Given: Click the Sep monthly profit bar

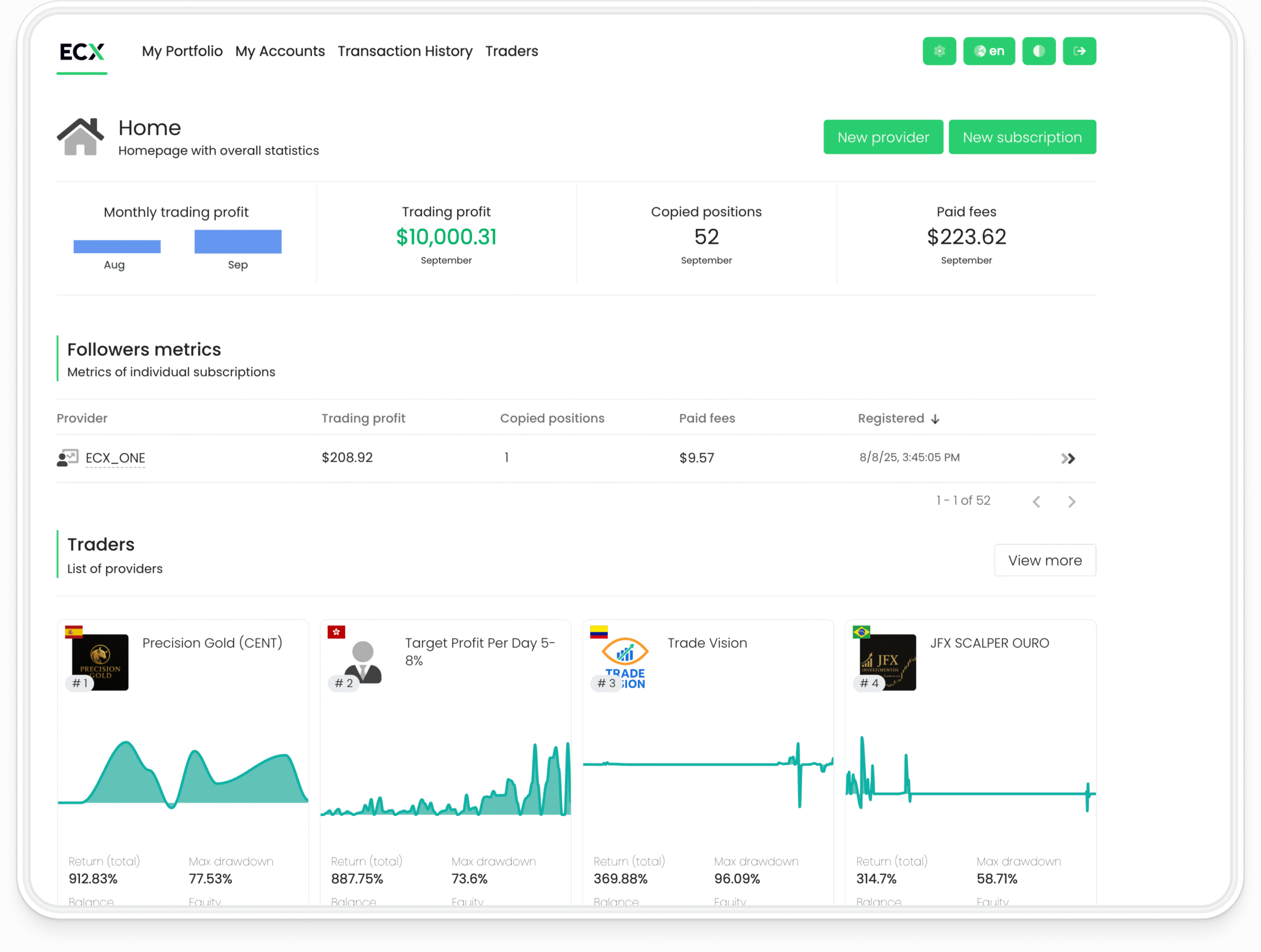Looking at the screenshot, I should tap(238, 241).
